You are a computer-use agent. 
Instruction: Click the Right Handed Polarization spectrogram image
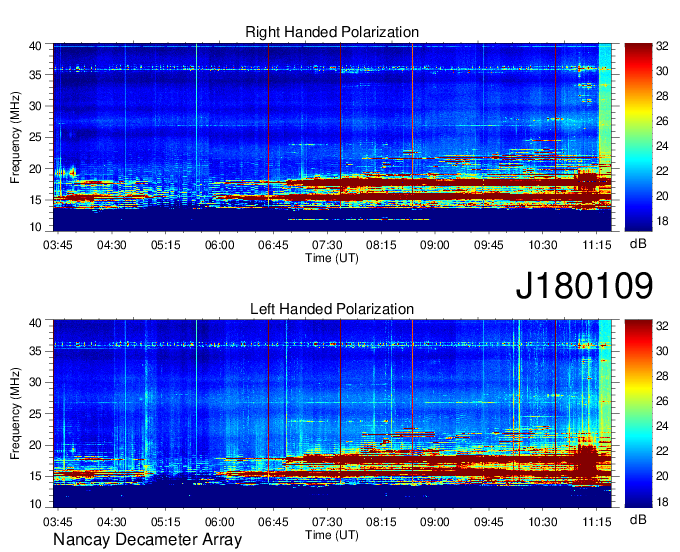coord(332,137)
